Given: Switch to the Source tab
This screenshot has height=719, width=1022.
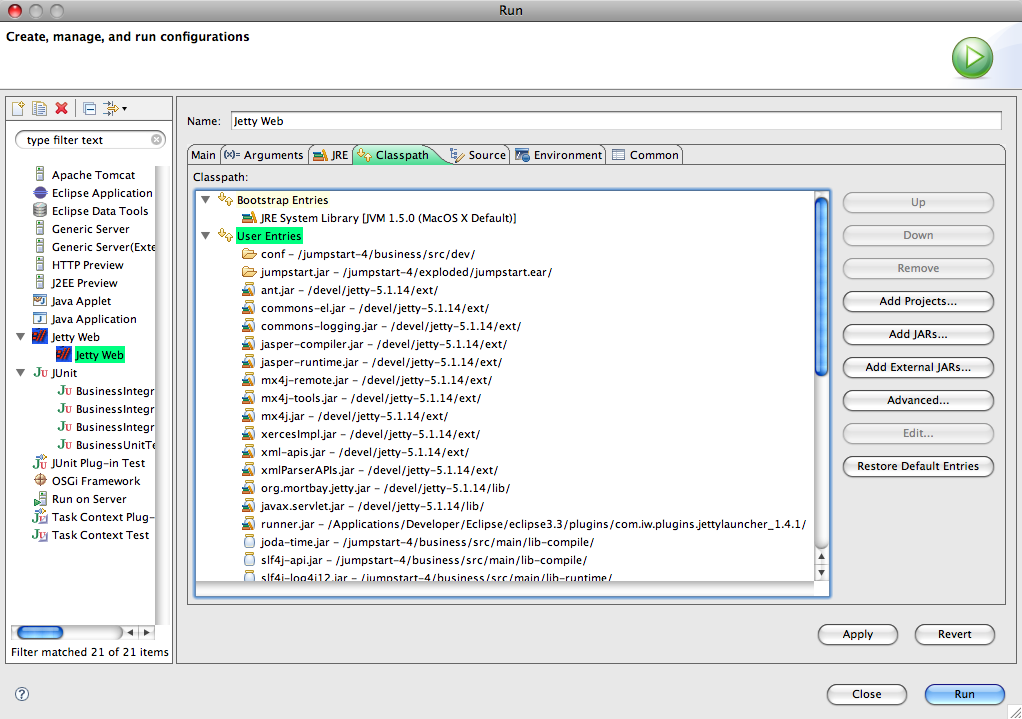Looking at the screenshot, I should click(x=478, y=155).
